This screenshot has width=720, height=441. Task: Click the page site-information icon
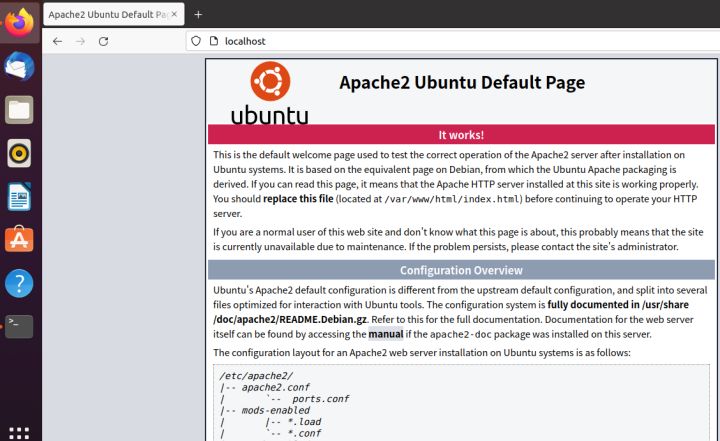click(214, 41)
